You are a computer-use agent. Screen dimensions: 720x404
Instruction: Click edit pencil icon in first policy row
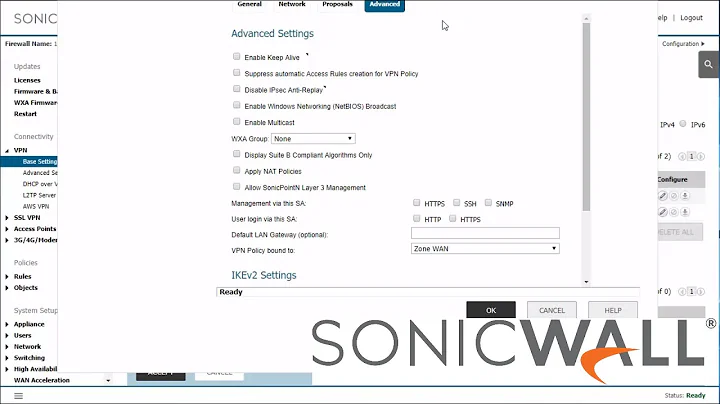point(663,196)
